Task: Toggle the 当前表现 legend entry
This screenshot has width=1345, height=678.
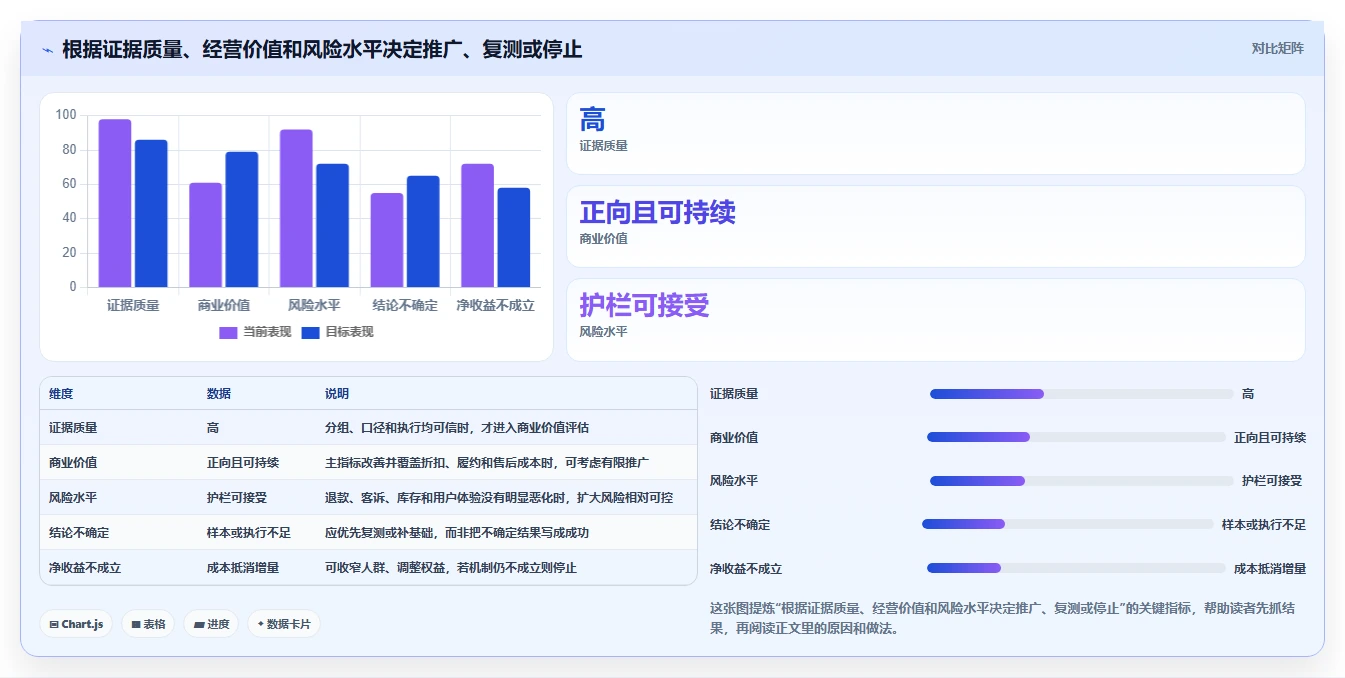Action: click(x=255, y=332)
